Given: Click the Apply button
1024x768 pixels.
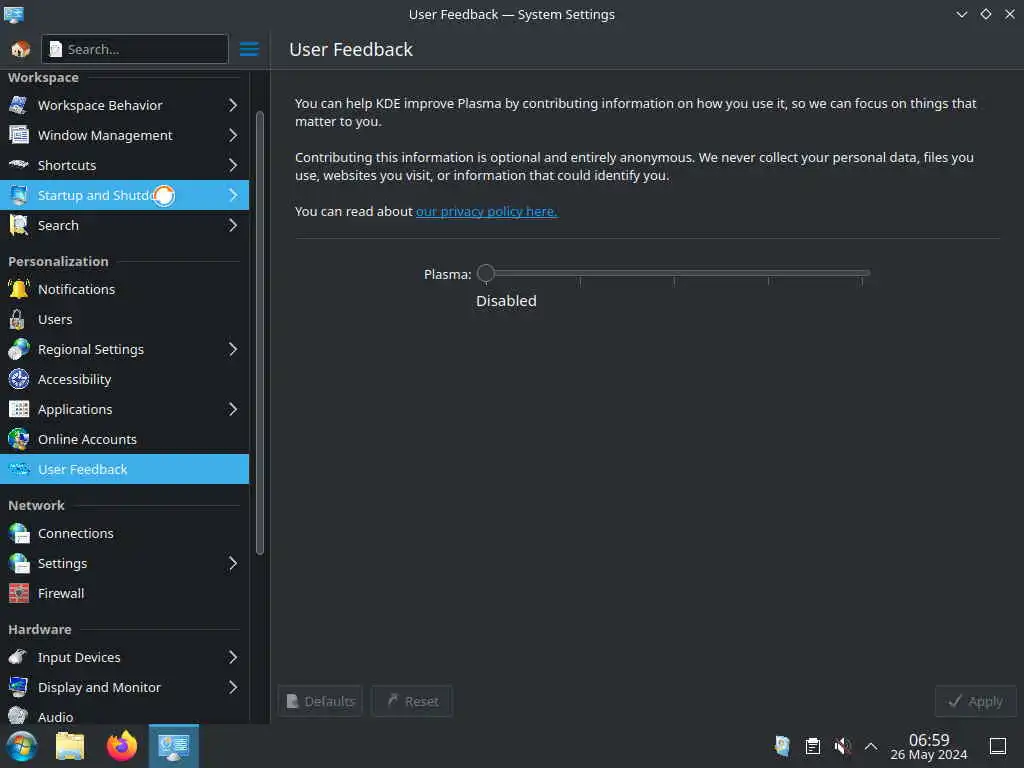Looking at the screenshot, I should point(976,701).
